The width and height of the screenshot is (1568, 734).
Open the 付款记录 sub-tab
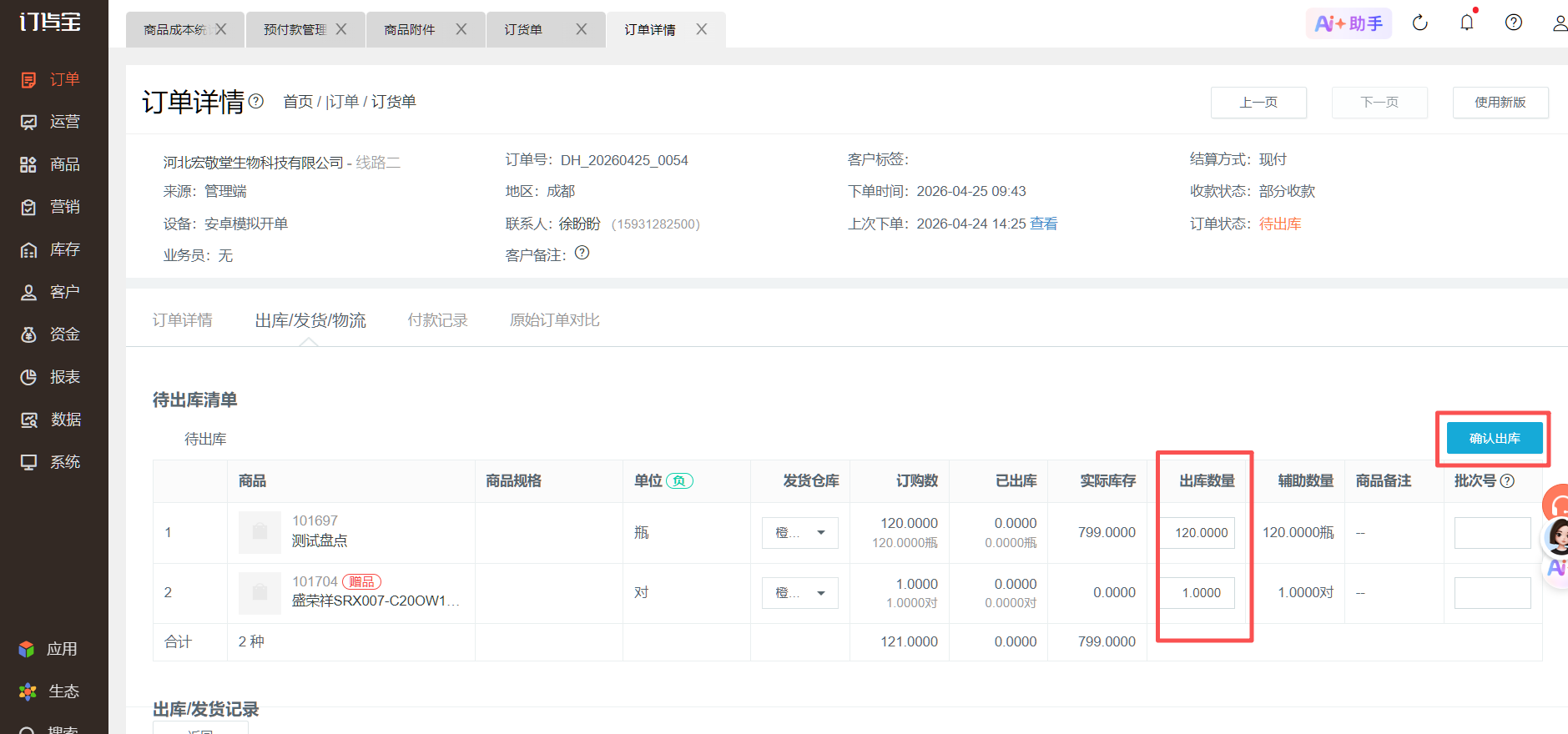437,320
